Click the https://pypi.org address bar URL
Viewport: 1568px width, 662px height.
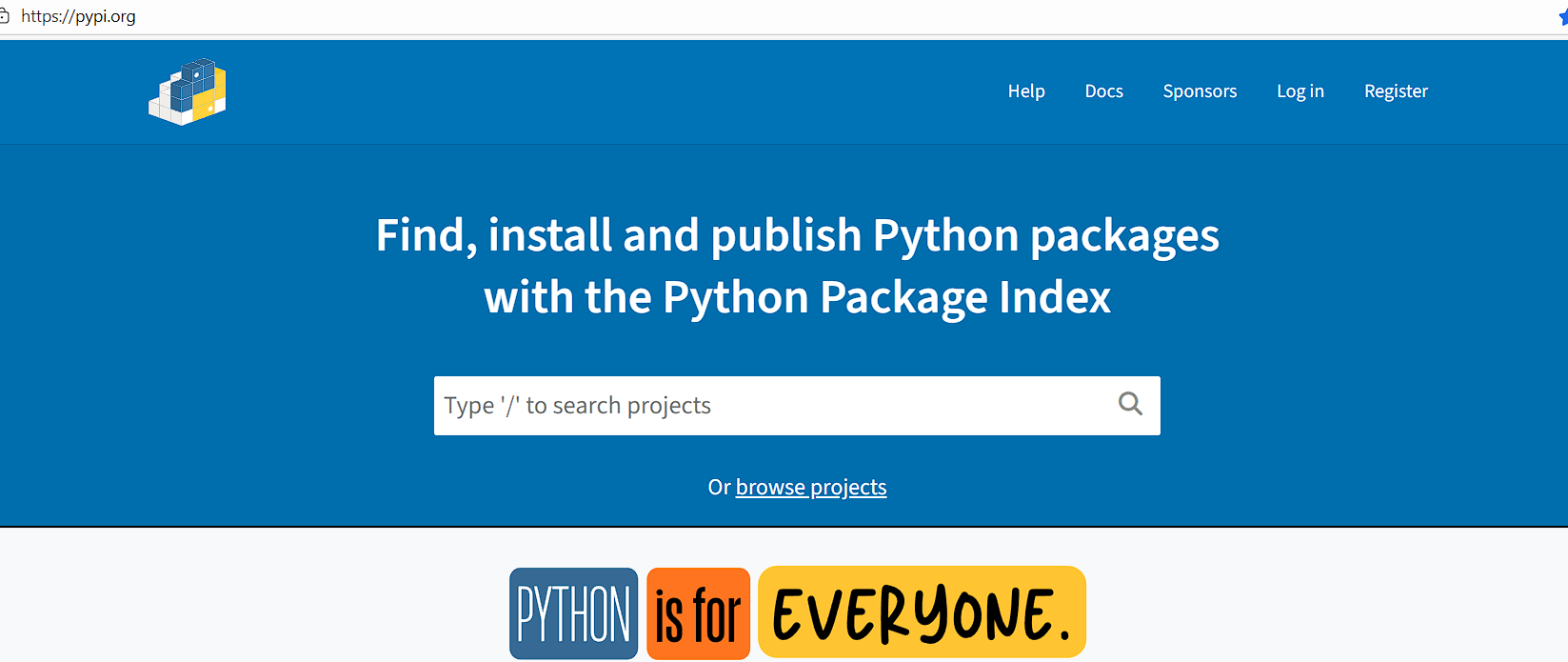78,16
